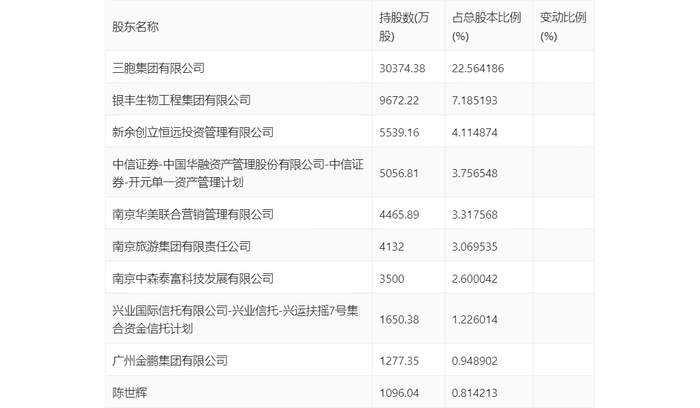Select shareholder 陈世辉
Screen dimensions: 700x408
pos(129,393)
